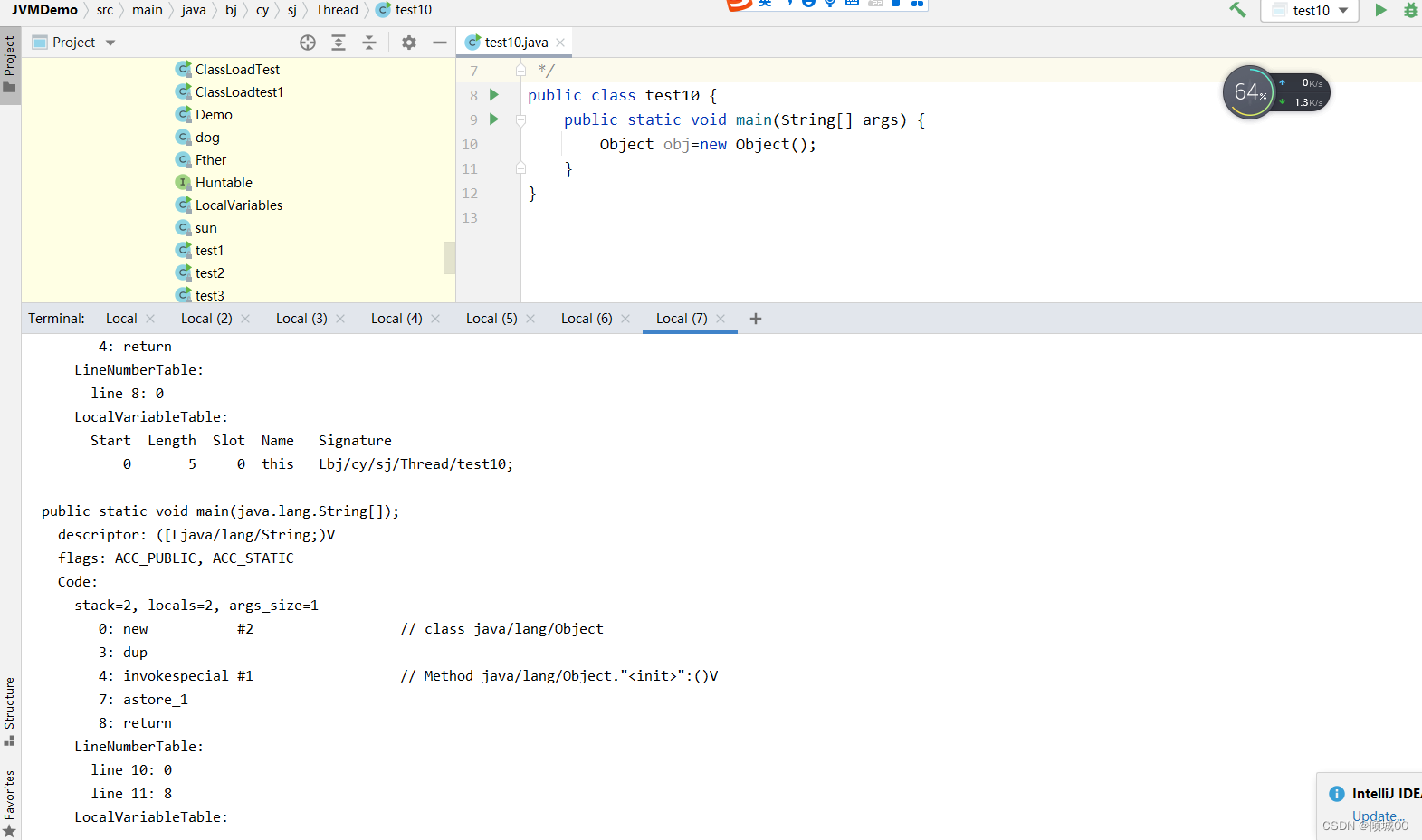Click main in the breadcrumb path
This screenshot has height=840, width=1422.
pyautogui.click(x=148, y=10)
